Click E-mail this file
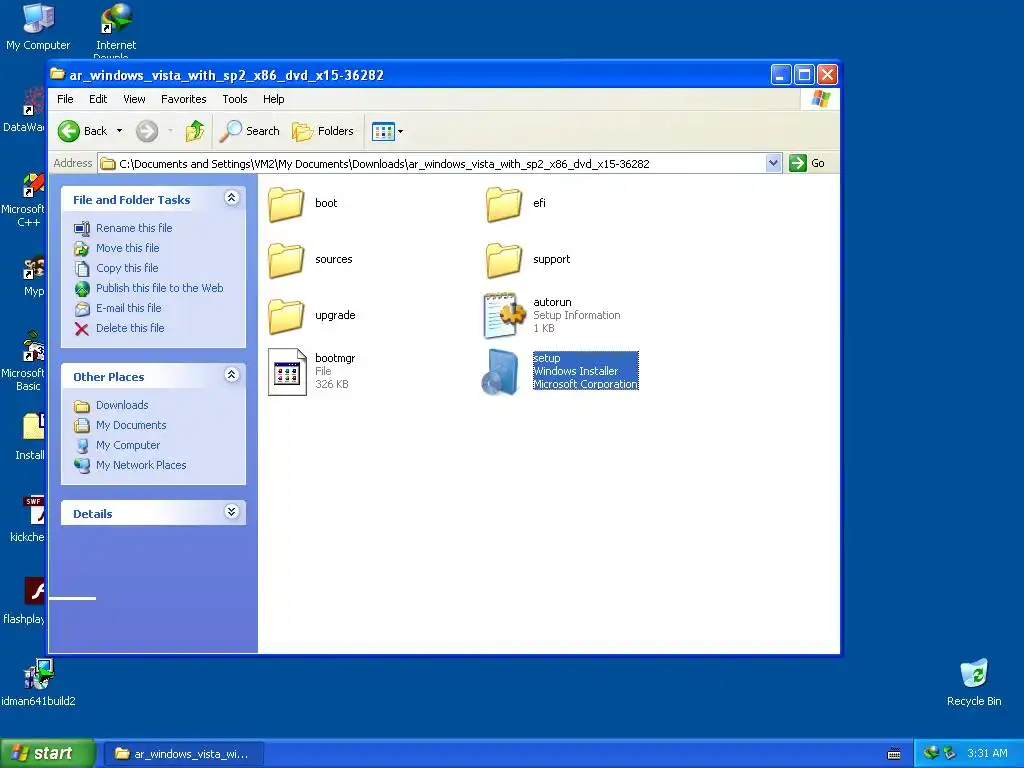The height and width of the screenshot is (768, 1024). (129, 308)
